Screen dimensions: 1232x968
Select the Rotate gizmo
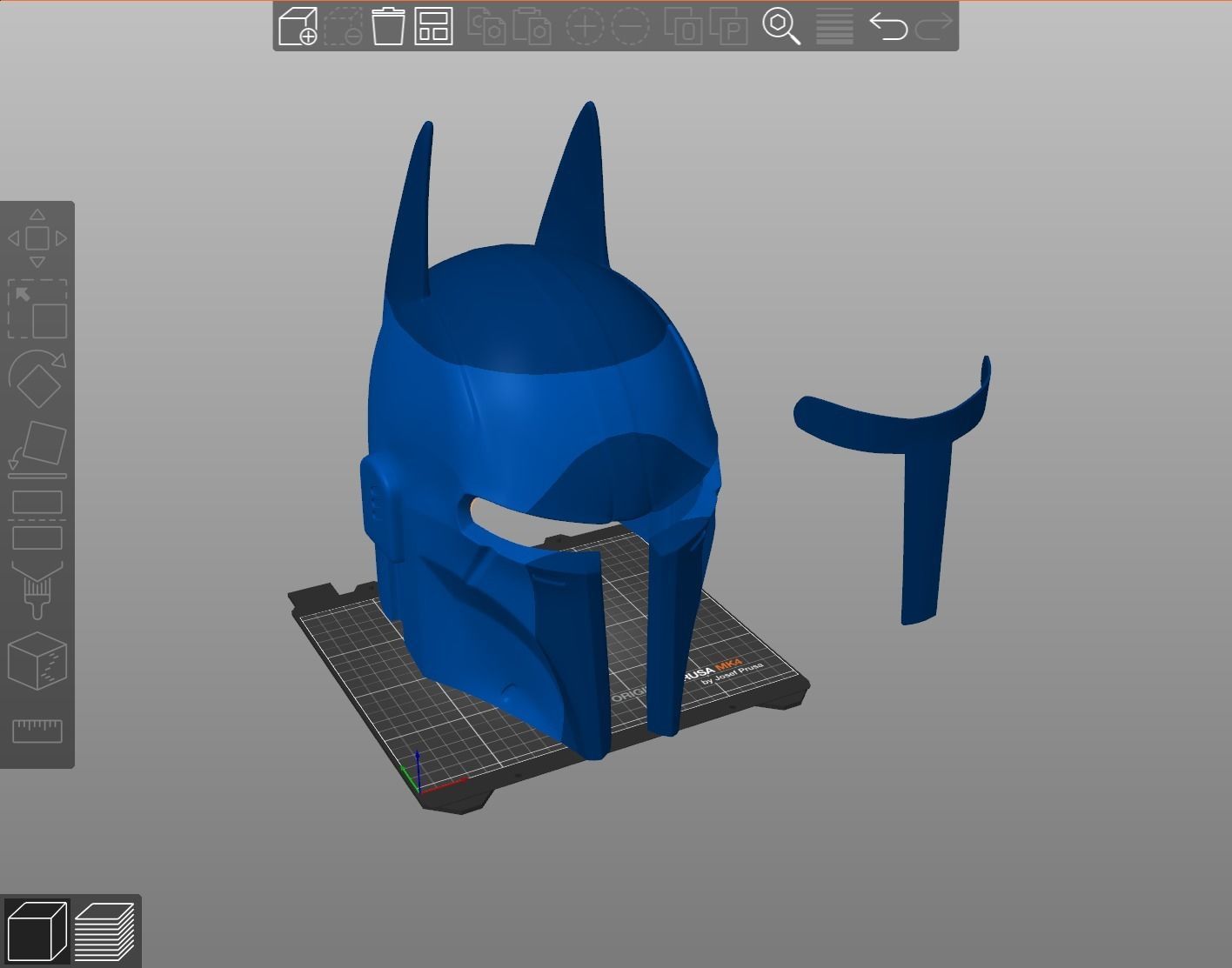pyautogui.click(x=37, y=378)
